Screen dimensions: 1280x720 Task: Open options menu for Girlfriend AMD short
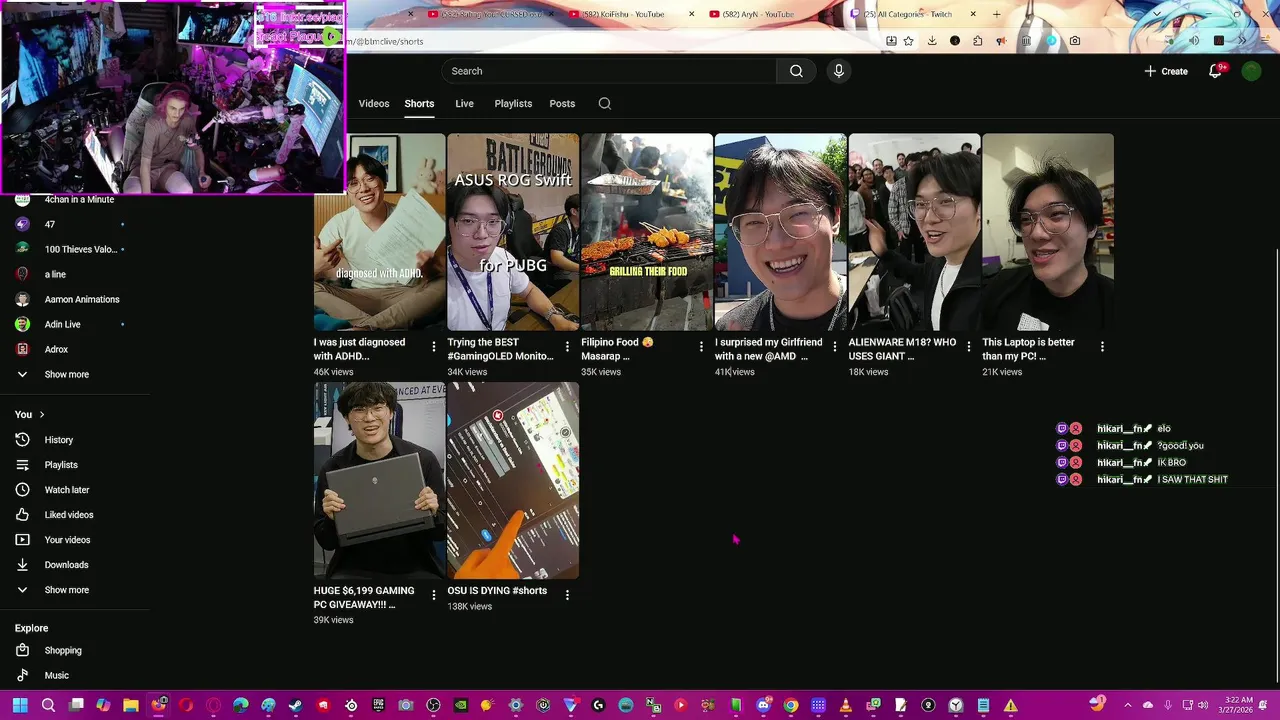point(835,346)
